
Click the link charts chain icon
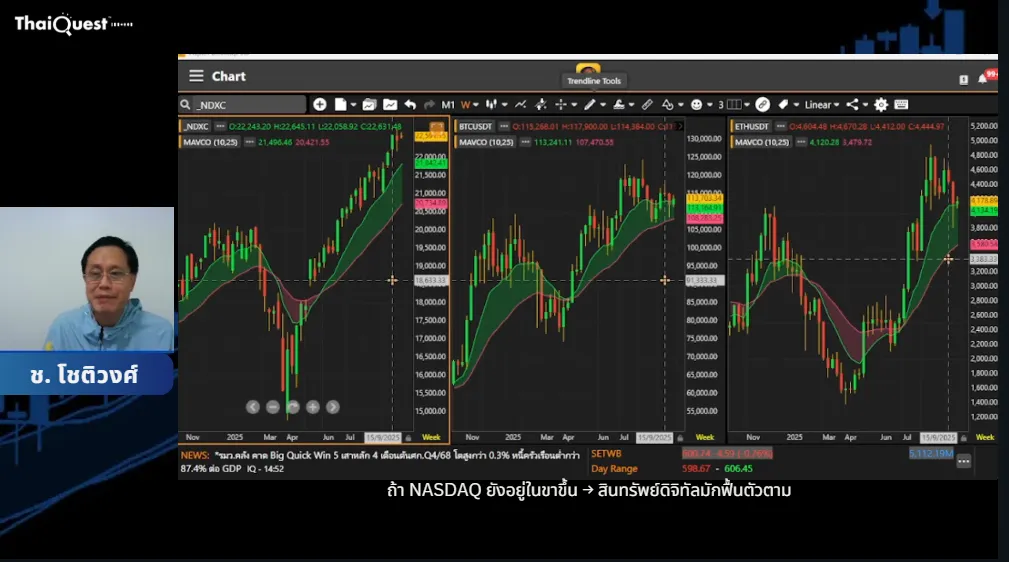pyautogui.click(x=762, y=104)
